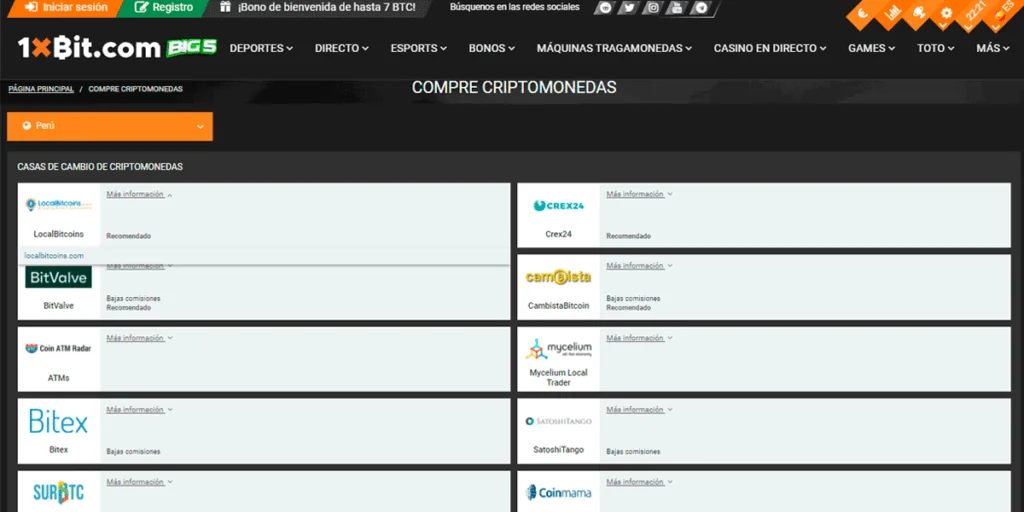Click the BIG 5 promo badge
The width and height of the screenshot is (1024, 512).
tap(191, 48)
